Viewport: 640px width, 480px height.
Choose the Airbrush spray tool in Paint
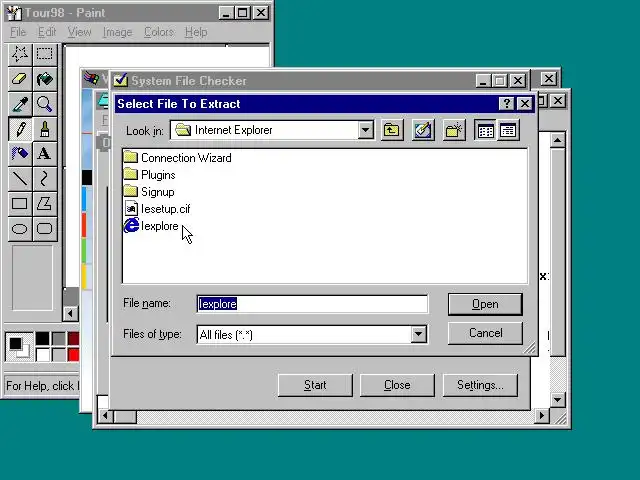[20, 154]
